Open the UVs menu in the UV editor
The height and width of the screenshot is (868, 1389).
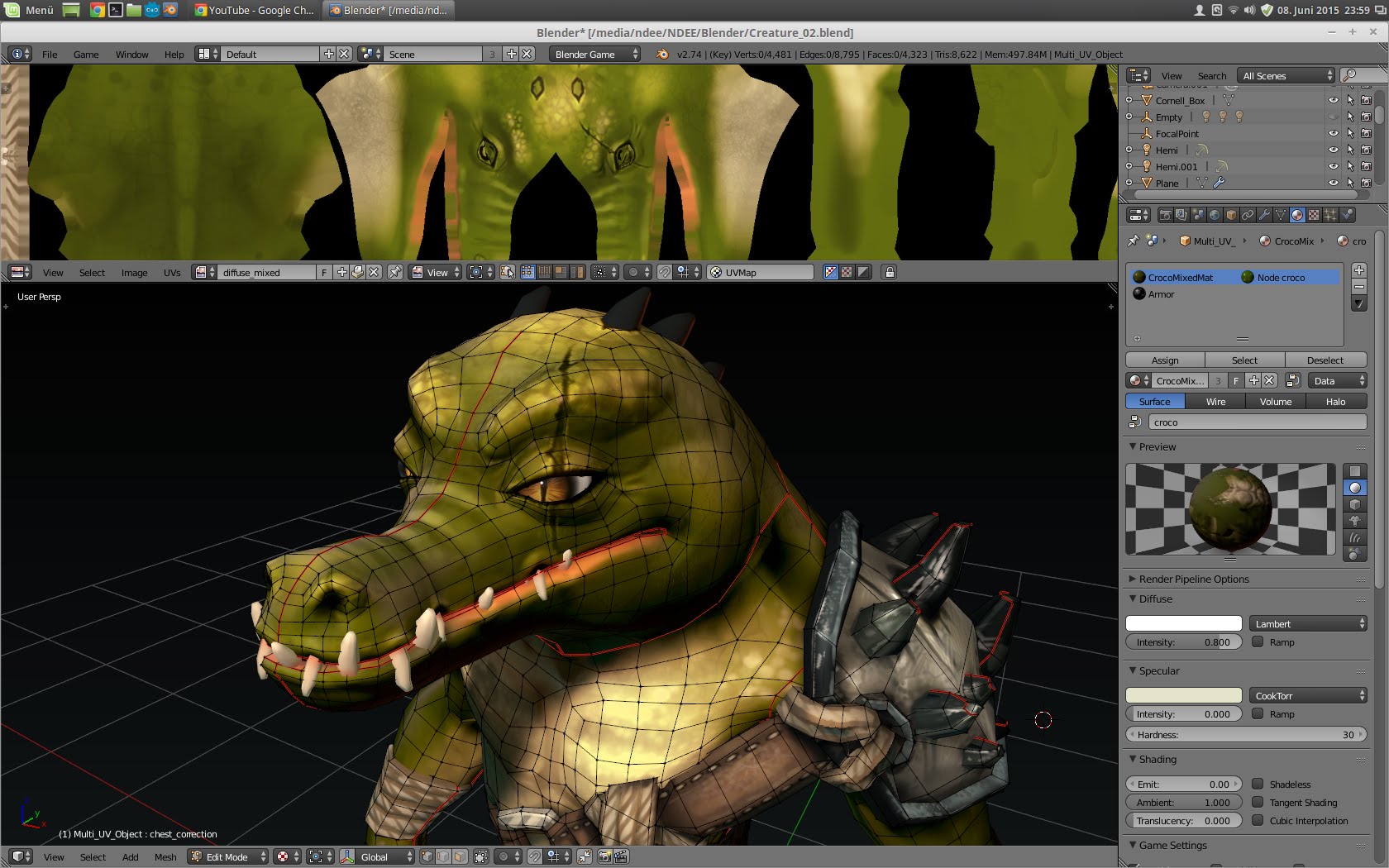click(x=172, y=272)
